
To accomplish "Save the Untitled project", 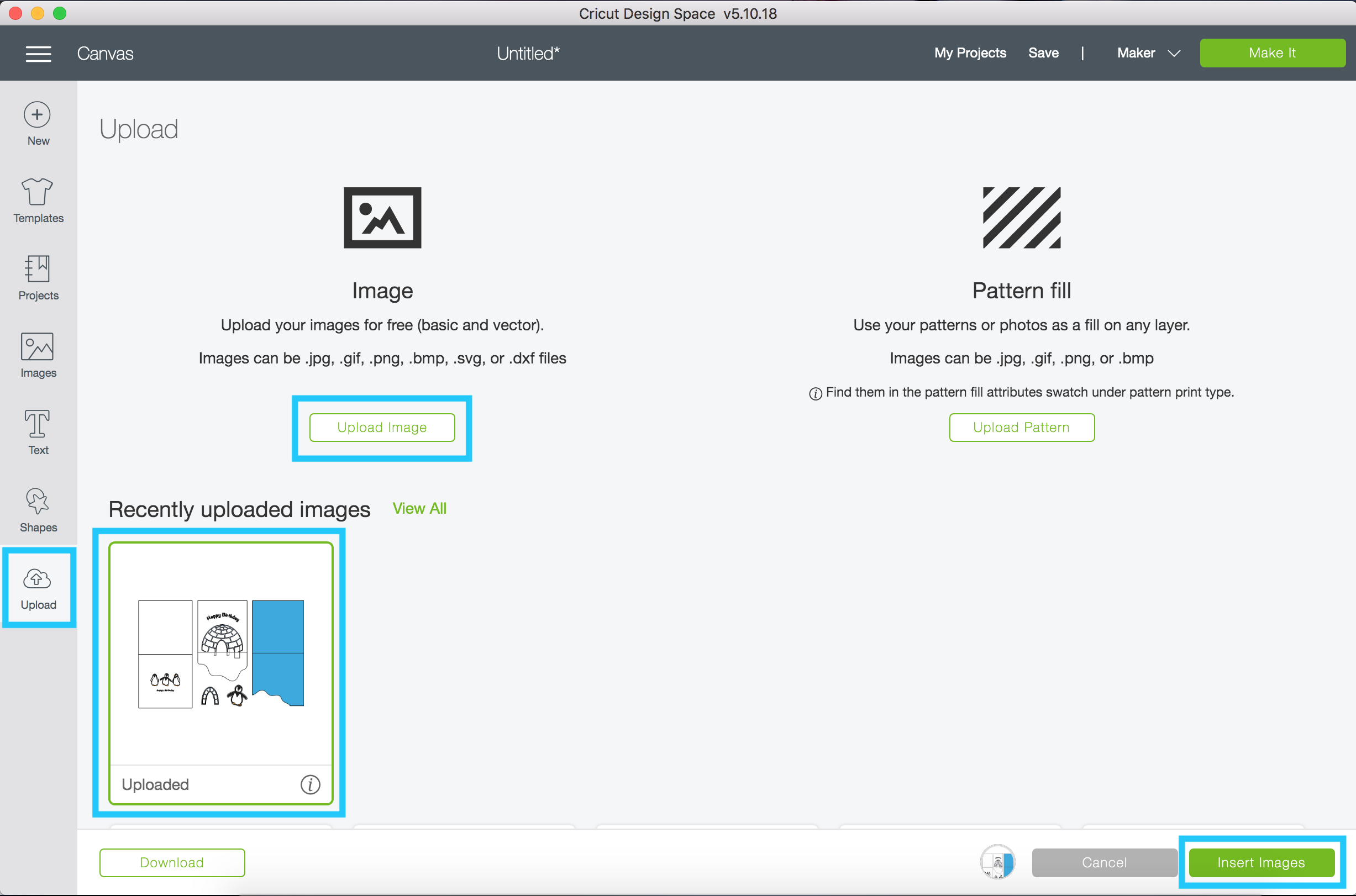I will (x=1043, y=53).
